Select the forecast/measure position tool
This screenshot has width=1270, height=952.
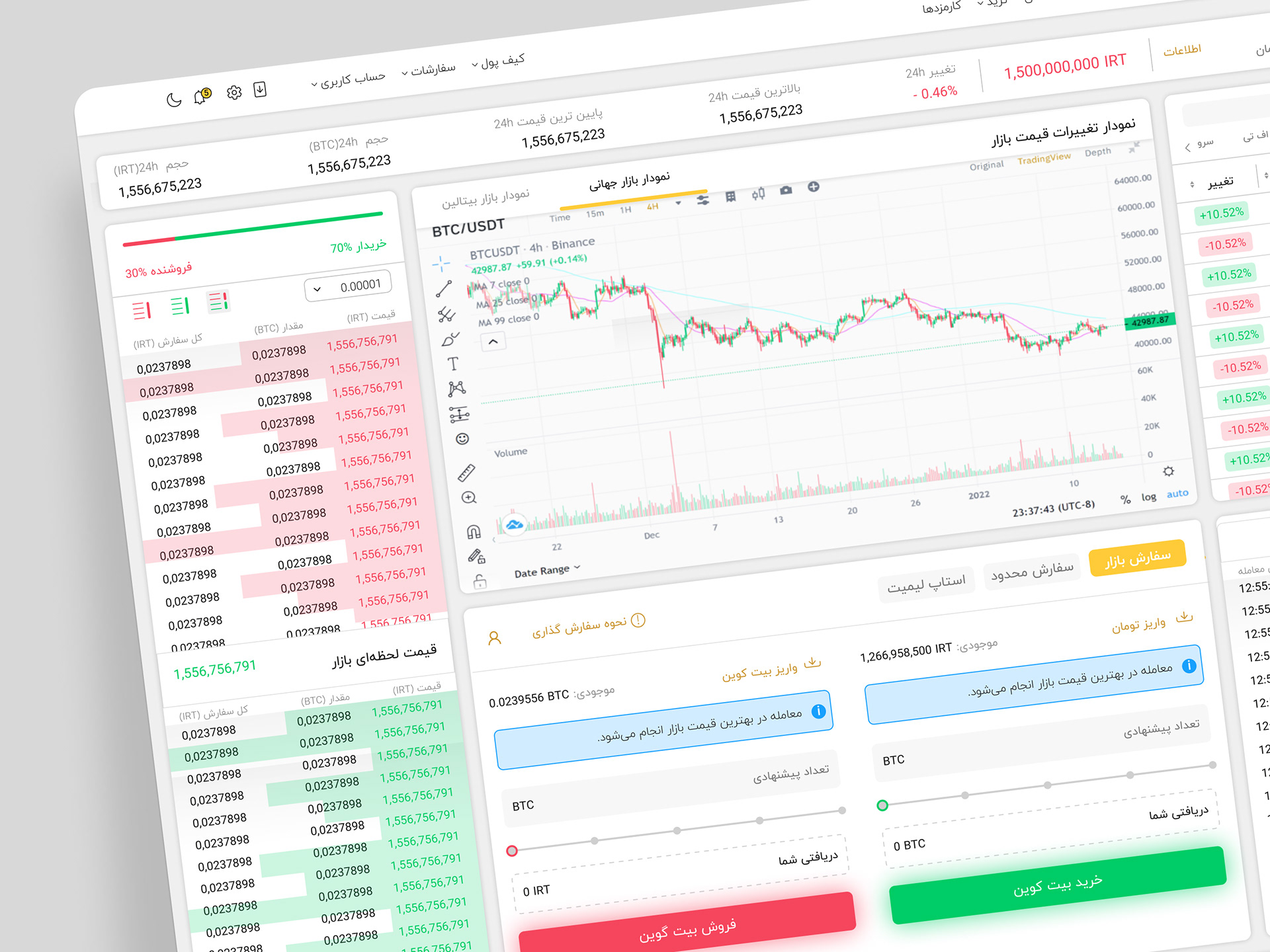pyautogui.click(x=459, y=415)
